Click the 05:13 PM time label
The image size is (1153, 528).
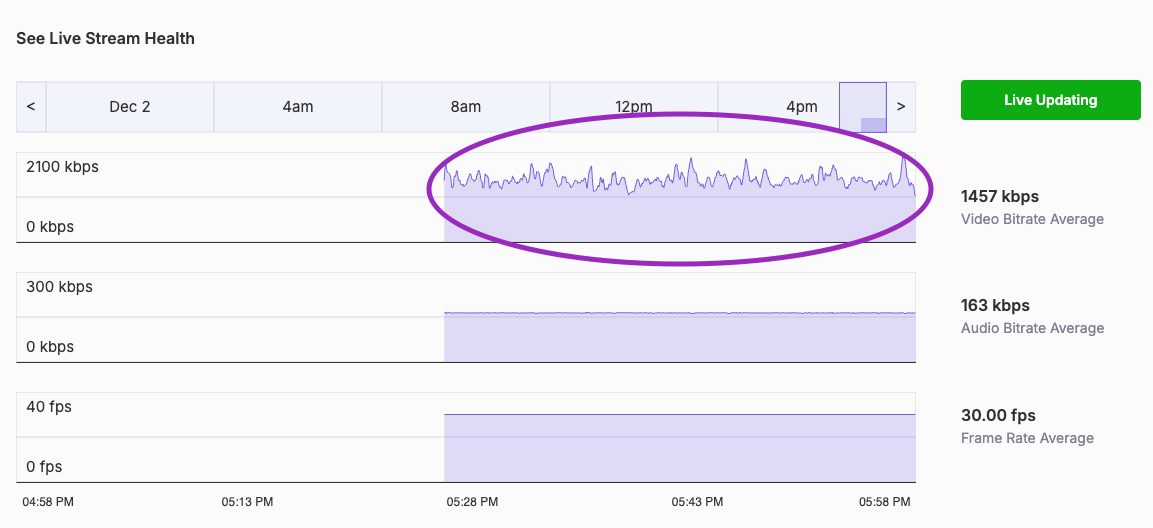tap(248, 502)
